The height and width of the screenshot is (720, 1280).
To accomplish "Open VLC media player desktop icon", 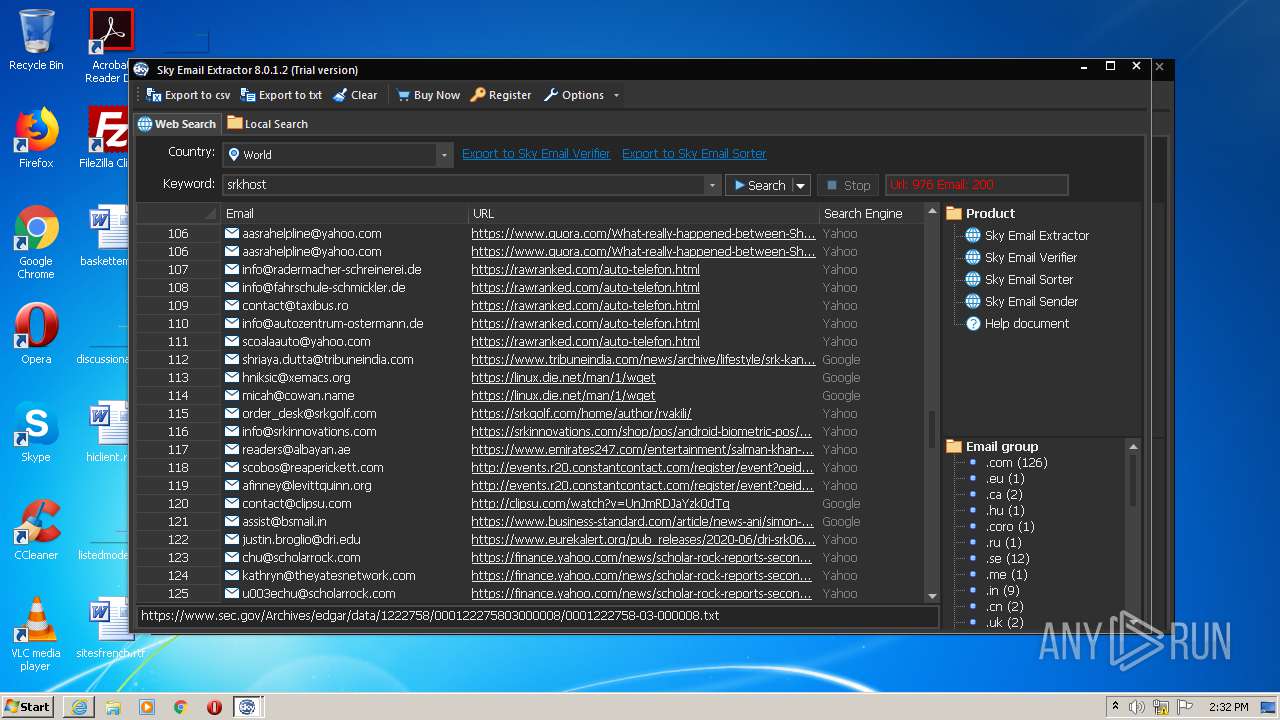I will [36, 634].
